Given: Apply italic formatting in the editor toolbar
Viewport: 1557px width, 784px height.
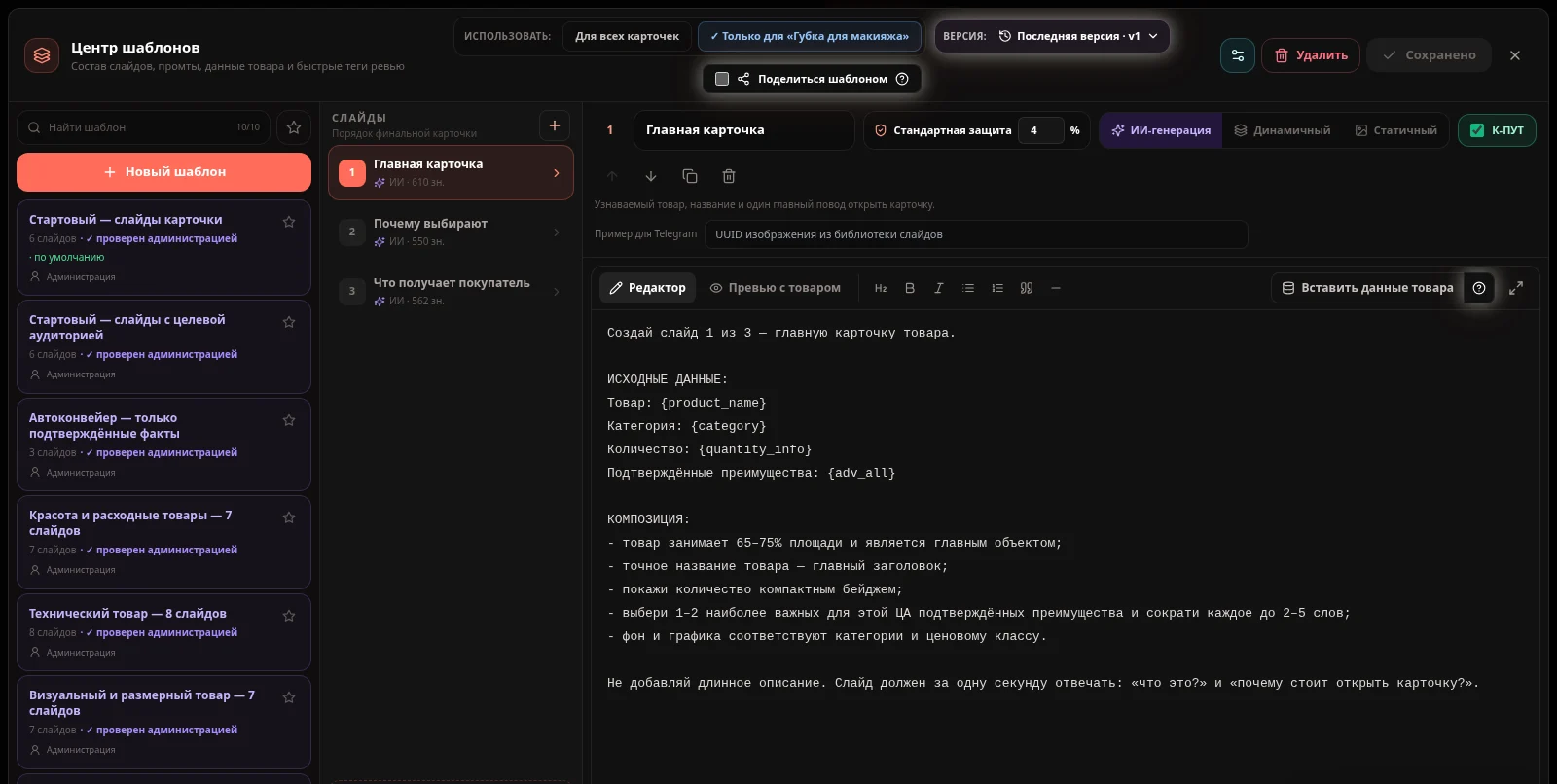Looking at the screenshot, I should tap(939, 288).
